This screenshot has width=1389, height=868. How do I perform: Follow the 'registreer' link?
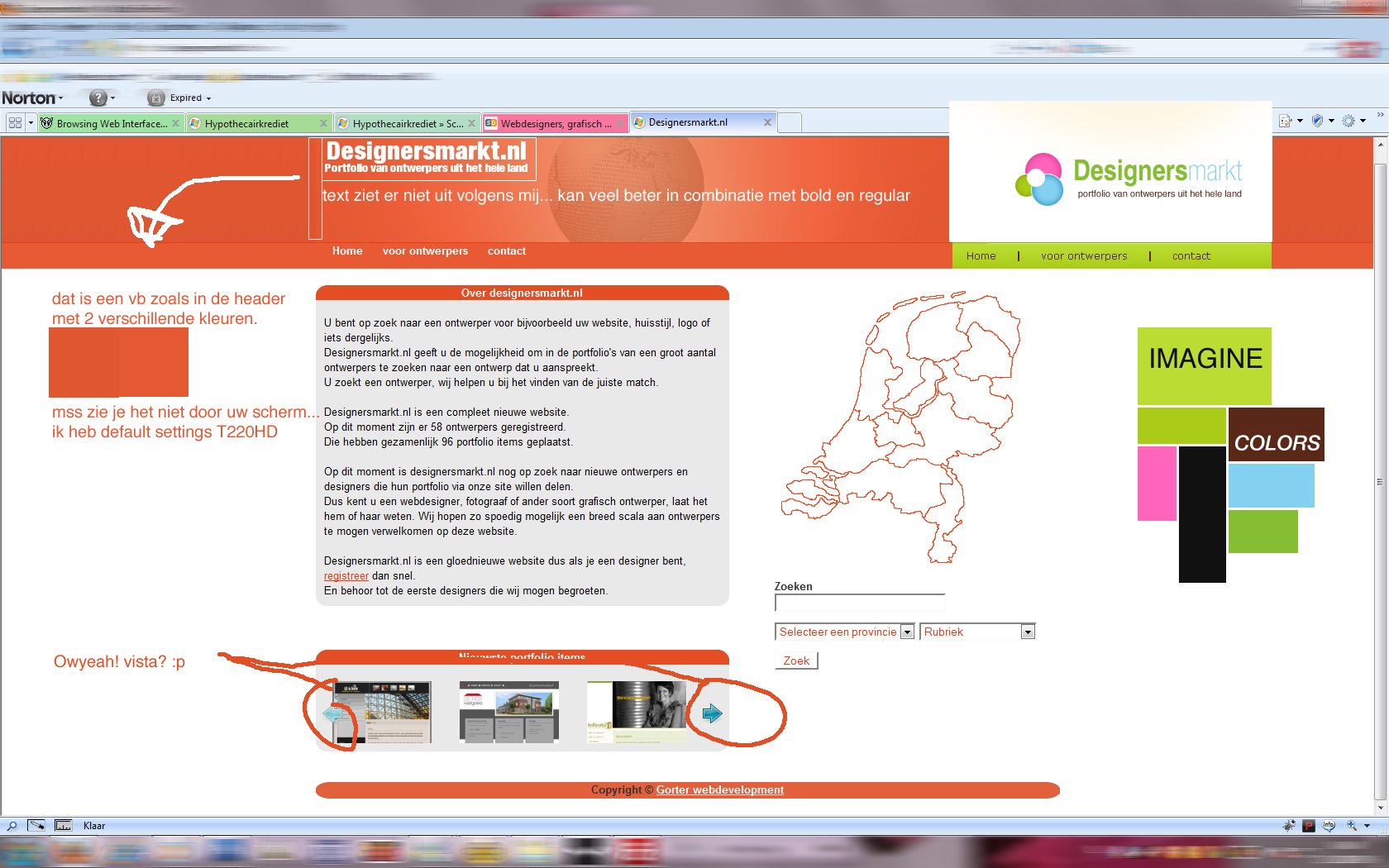point(346,576)
